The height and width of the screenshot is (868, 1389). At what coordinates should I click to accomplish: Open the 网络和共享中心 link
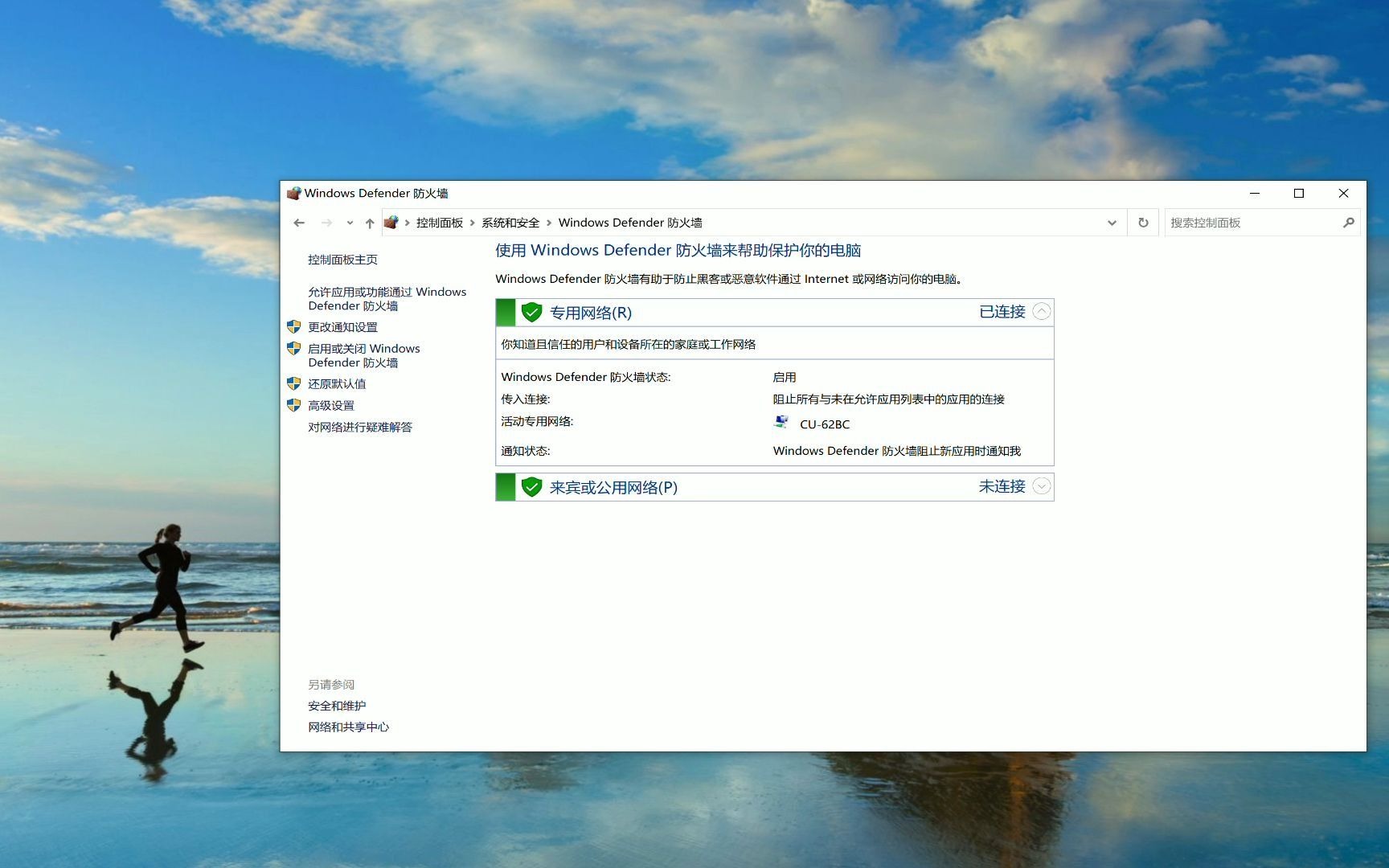[x=348, y=727]
